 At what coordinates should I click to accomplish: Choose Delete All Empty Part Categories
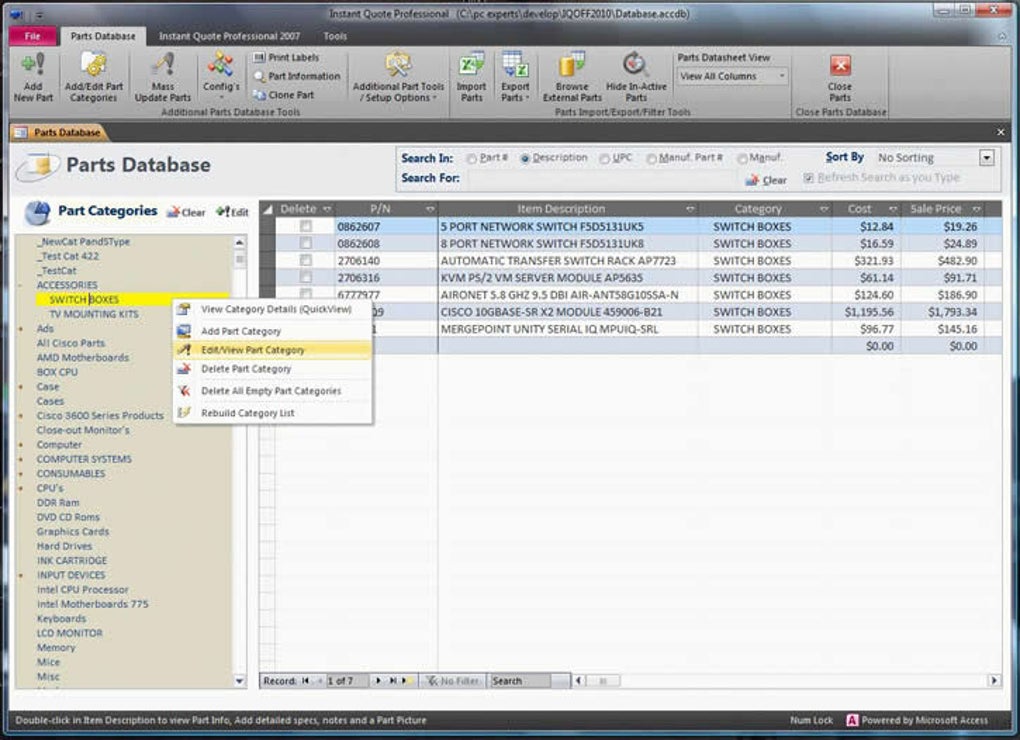[x=273, y=391]
